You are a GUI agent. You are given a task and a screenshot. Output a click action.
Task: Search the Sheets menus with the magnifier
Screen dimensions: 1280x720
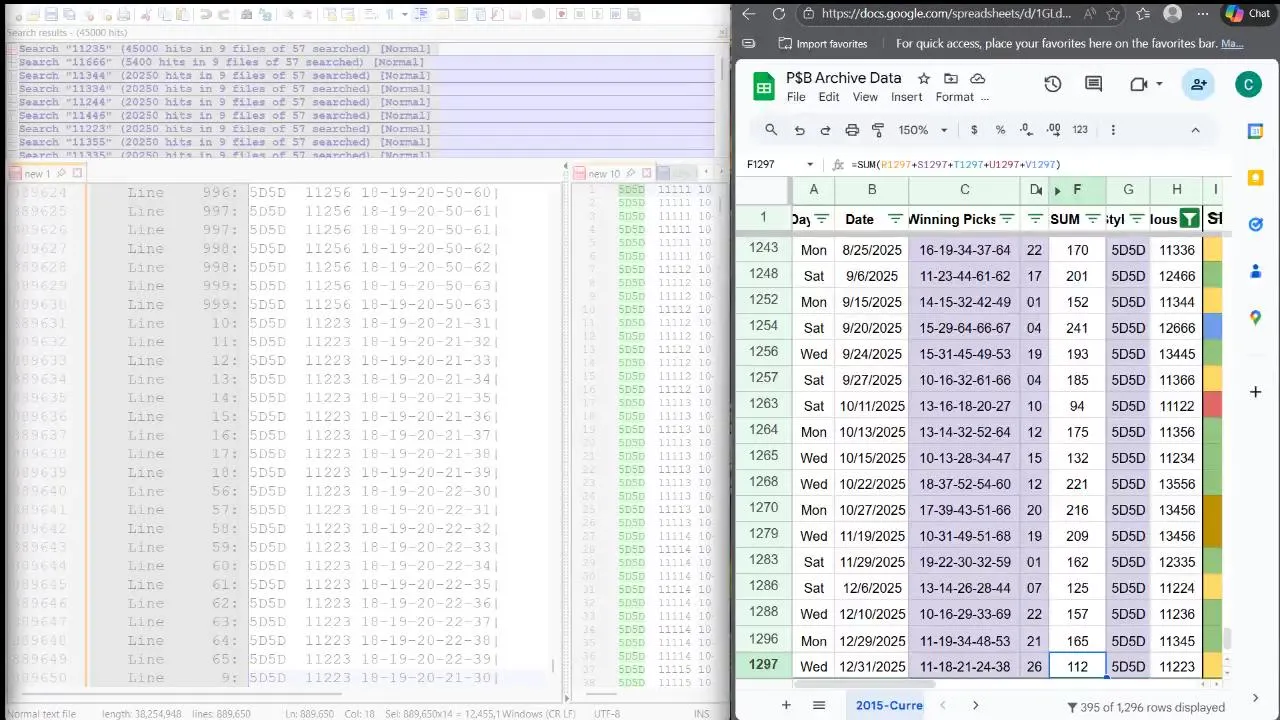tap(771, 130)
